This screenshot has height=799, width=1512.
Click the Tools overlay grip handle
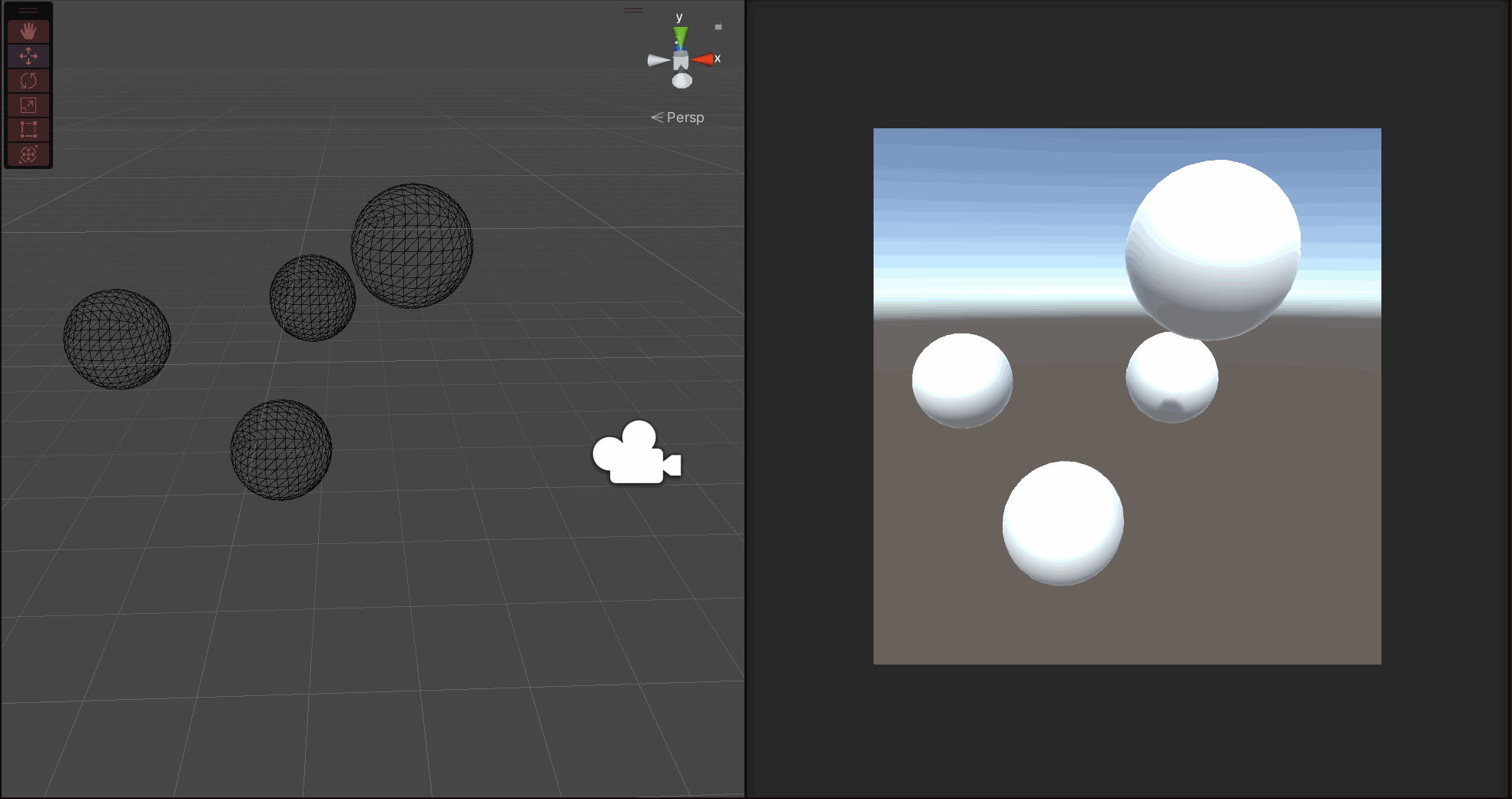(28, 11)
